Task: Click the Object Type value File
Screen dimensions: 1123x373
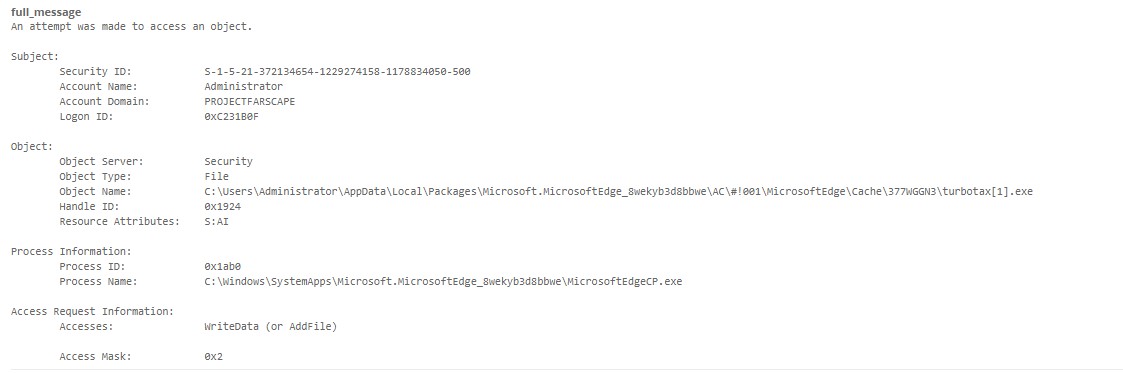Action: coord(216,176)
